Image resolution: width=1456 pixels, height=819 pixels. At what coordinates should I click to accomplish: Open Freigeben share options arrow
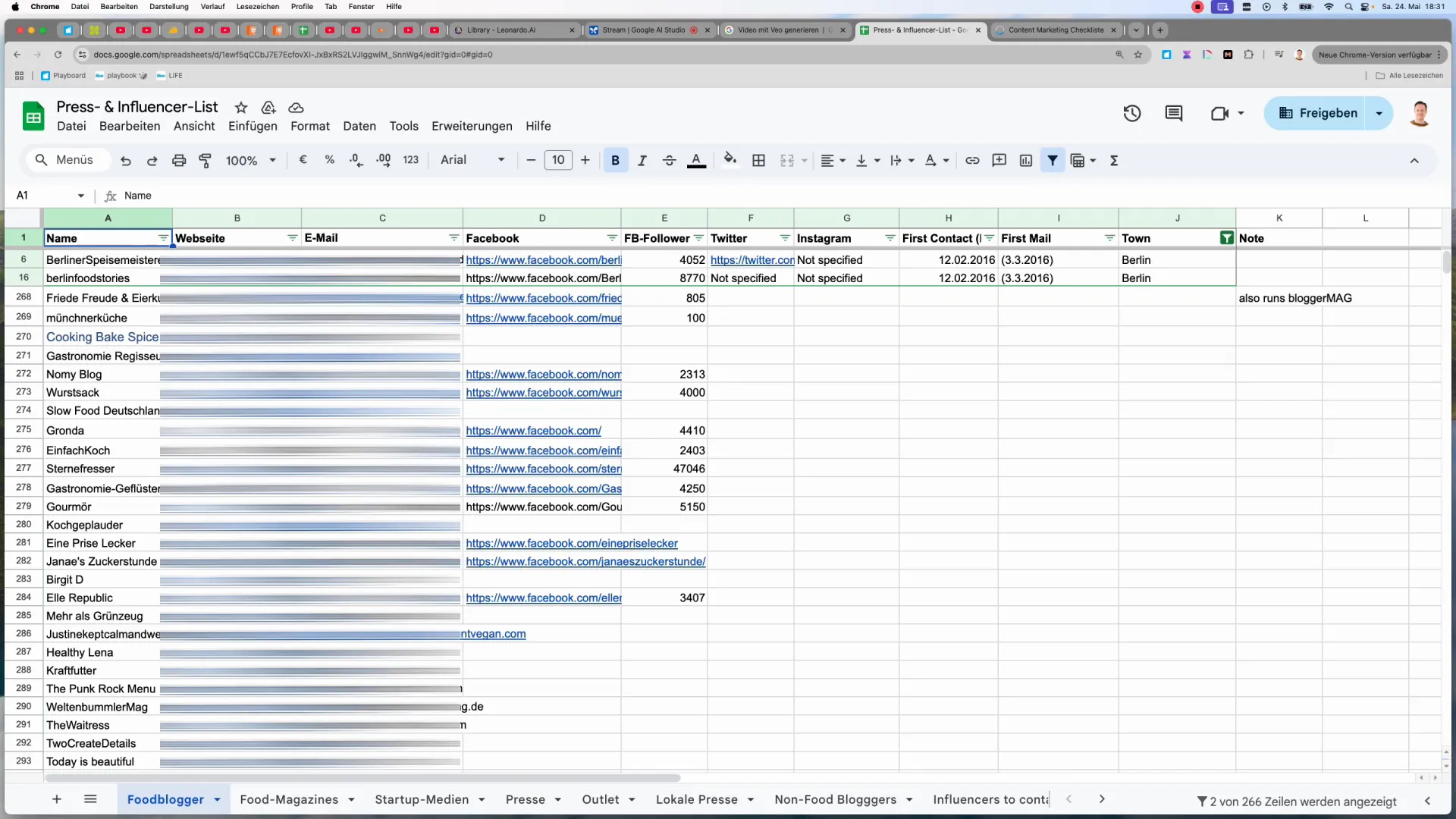(x=1379, y=114)
